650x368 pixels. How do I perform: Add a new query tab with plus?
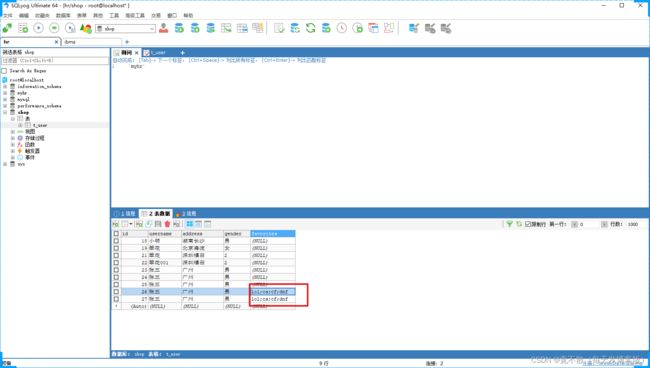(182, 53)
